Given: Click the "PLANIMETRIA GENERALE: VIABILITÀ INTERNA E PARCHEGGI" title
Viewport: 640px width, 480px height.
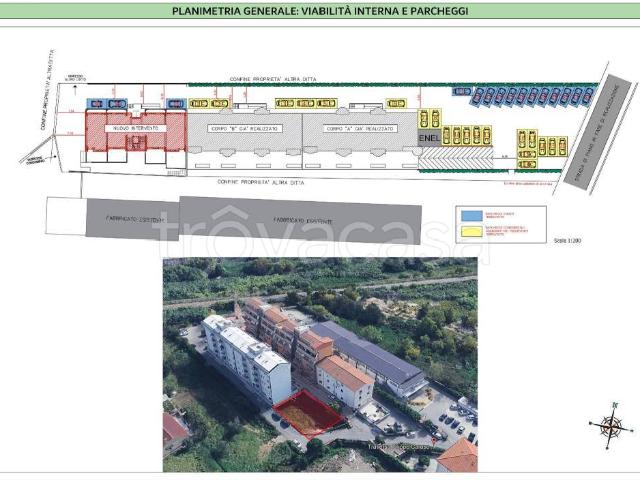Looking at the screenshot, I should click(320, 11).
